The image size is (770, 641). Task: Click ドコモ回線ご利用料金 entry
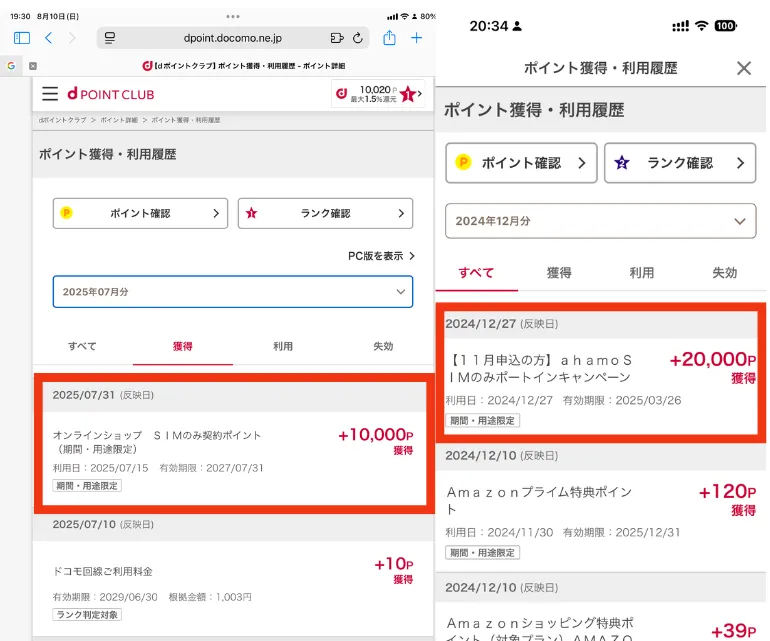(x=103, y=572)
